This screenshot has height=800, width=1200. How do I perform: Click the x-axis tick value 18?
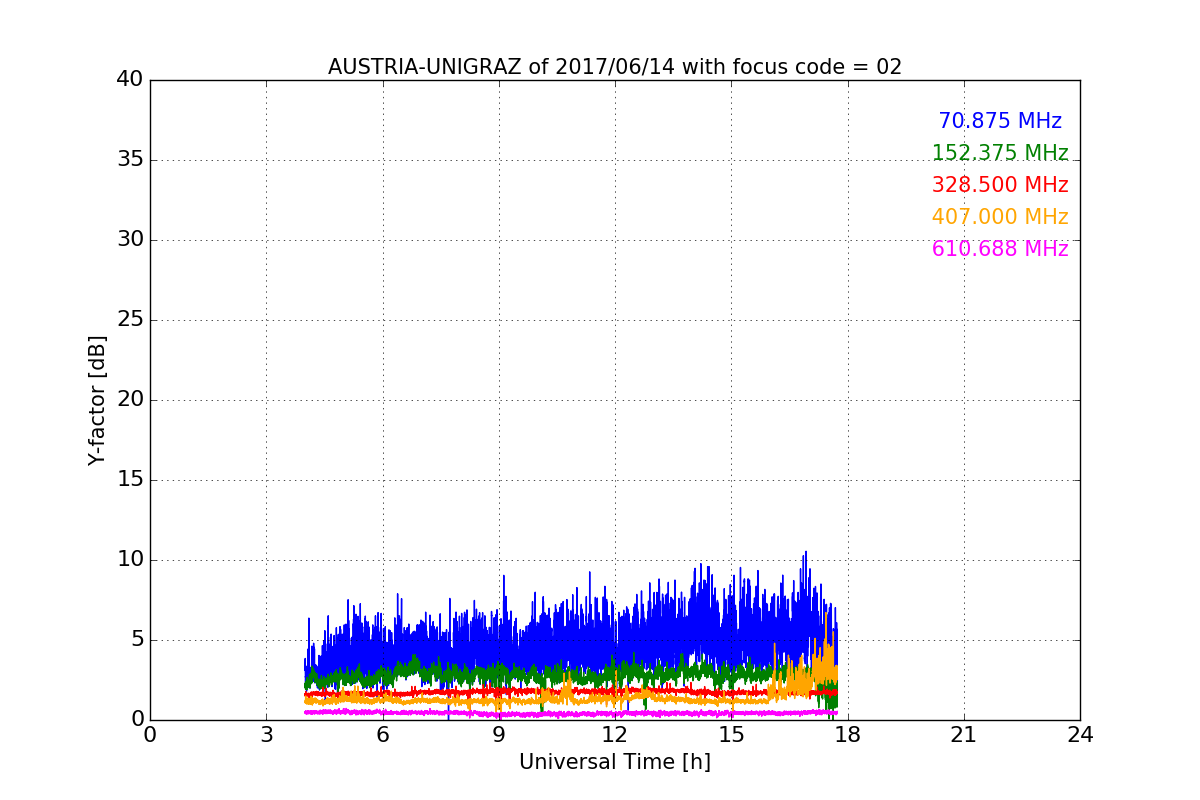[x=848, y=735]
